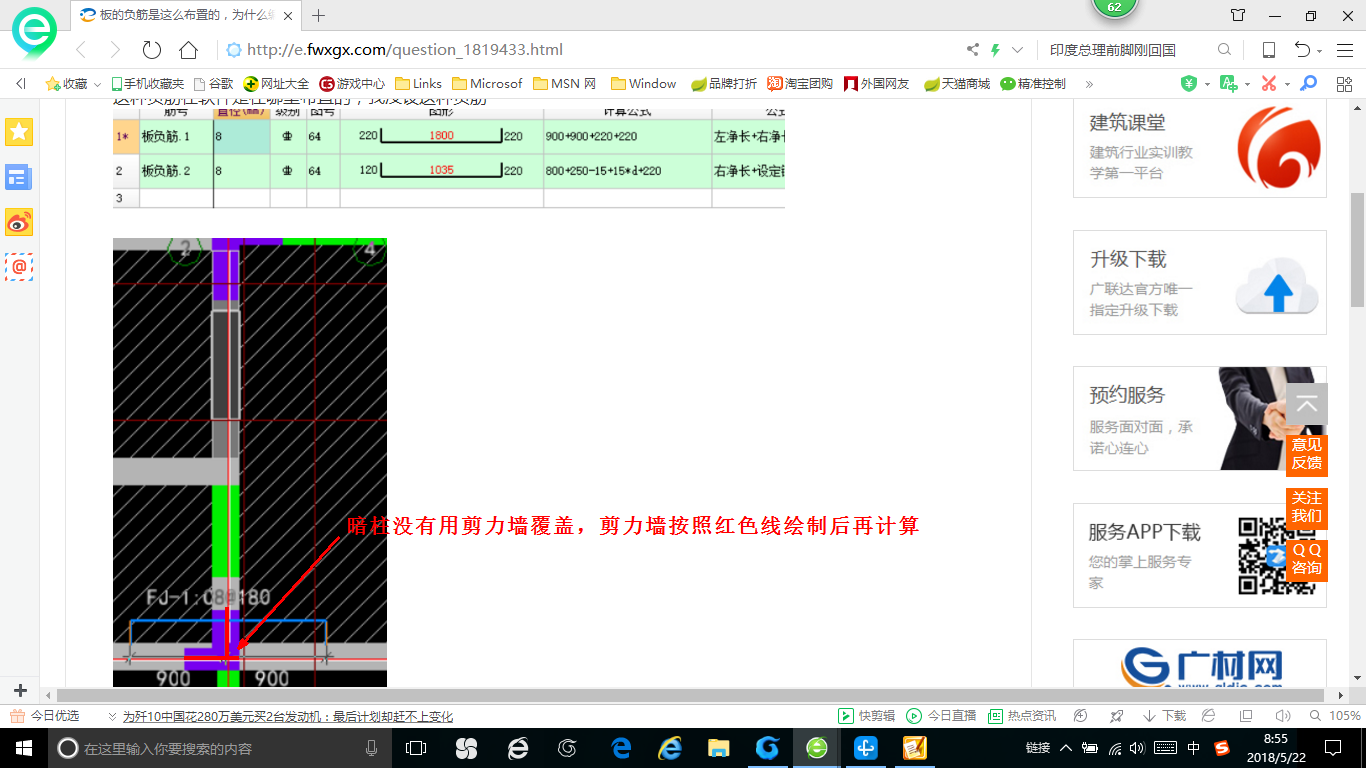Click the green lightning speed-mode icon
This screenshot has width=1366, height=768.
[996, 50]
